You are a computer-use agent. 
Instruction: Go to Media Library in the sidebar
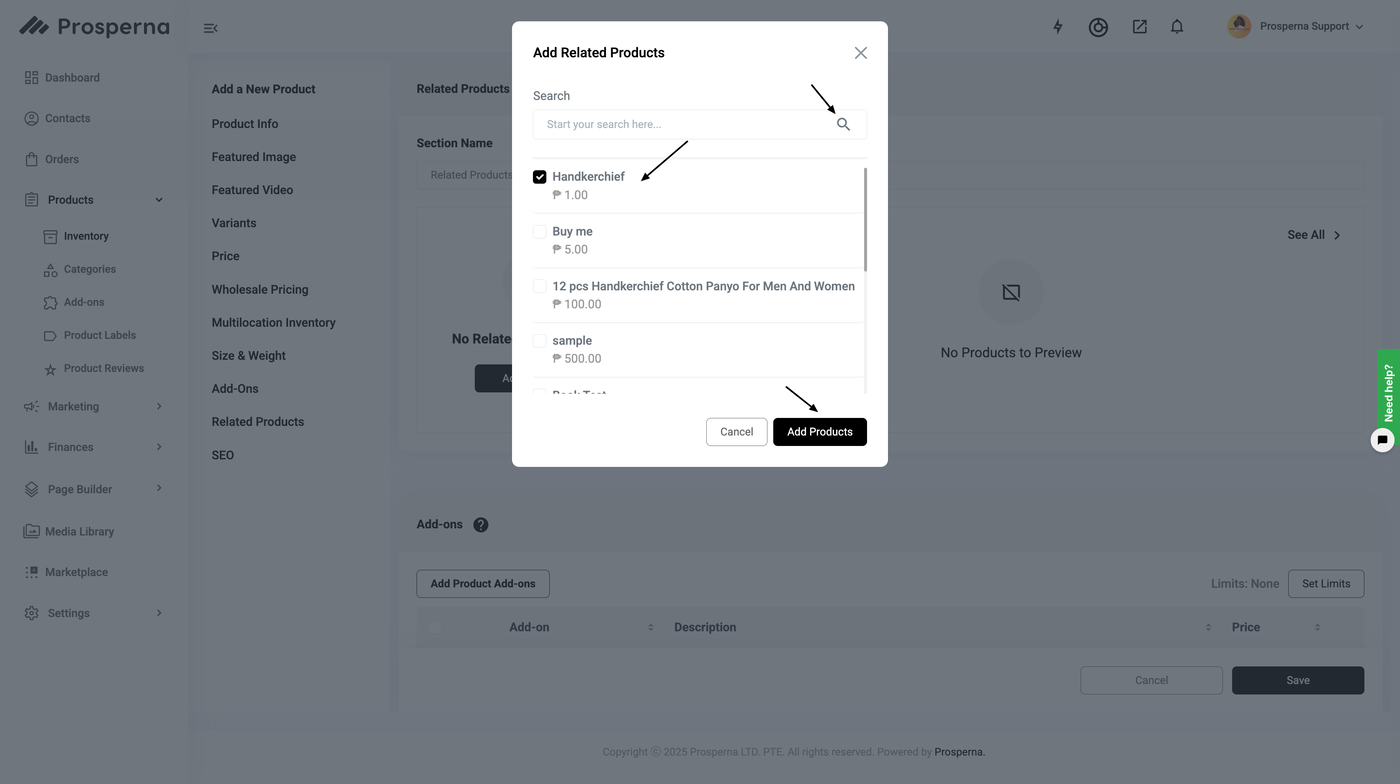tap(79, 532)
